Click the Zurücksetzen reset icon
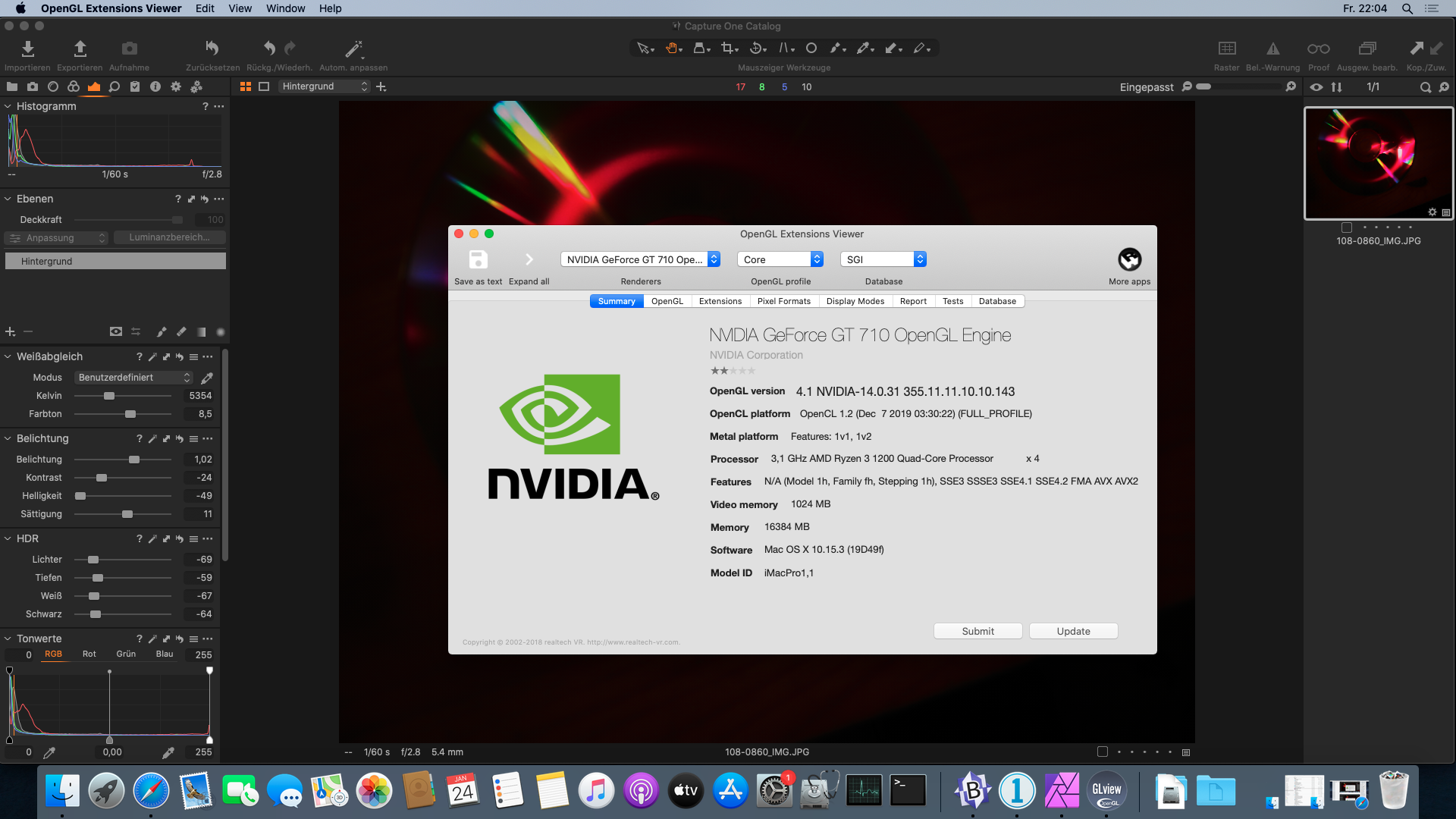1456x819 pixels. tap(212, 49)
